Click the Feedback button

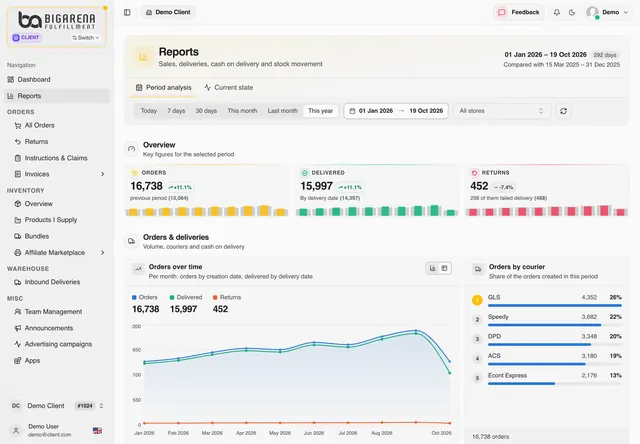[x=519, y=12]
